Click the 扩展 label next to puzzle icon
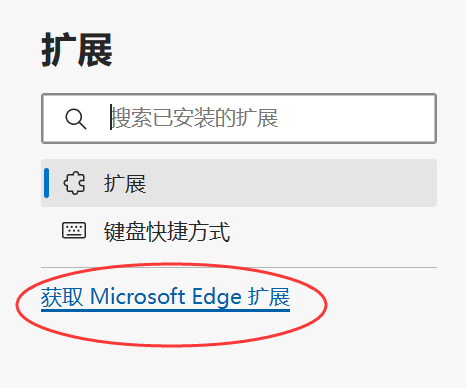 point(125,183)
